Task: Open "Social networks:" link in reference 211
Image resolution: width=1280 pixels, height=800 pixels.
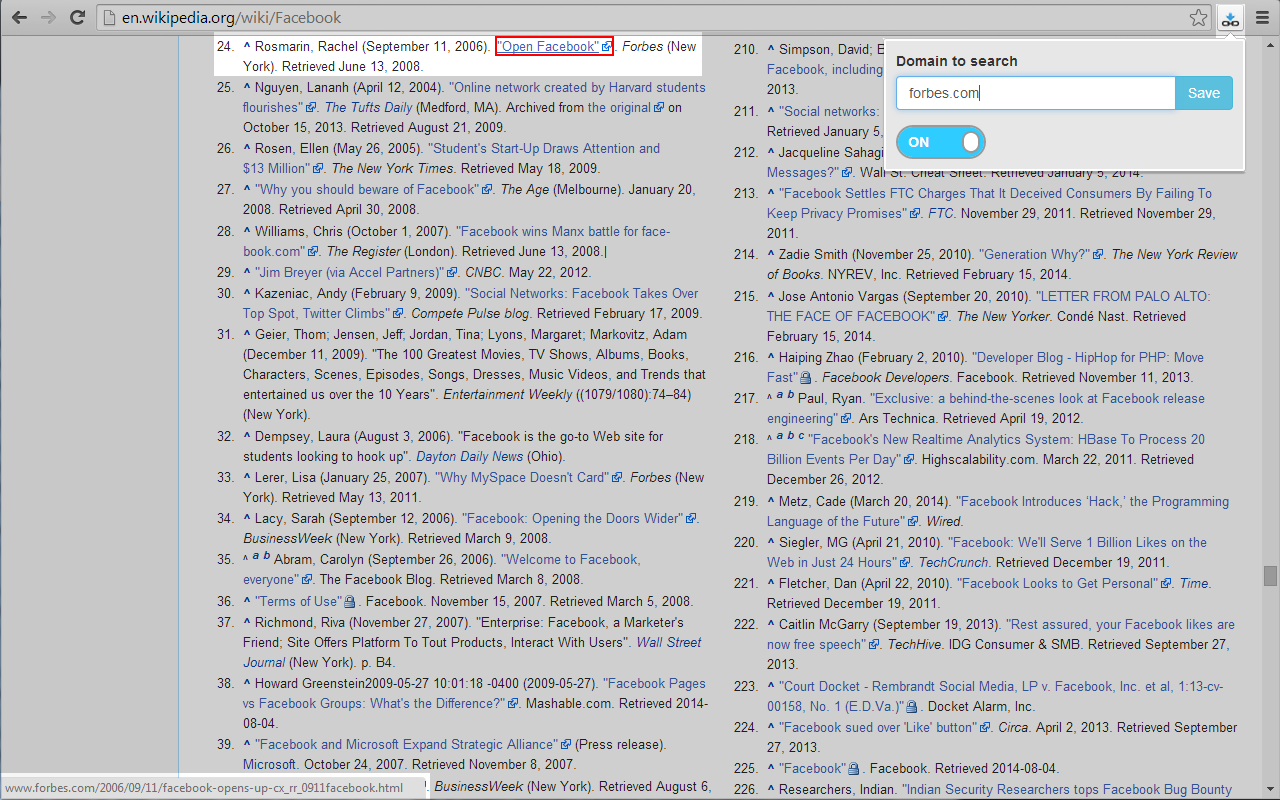Action: 828,111
